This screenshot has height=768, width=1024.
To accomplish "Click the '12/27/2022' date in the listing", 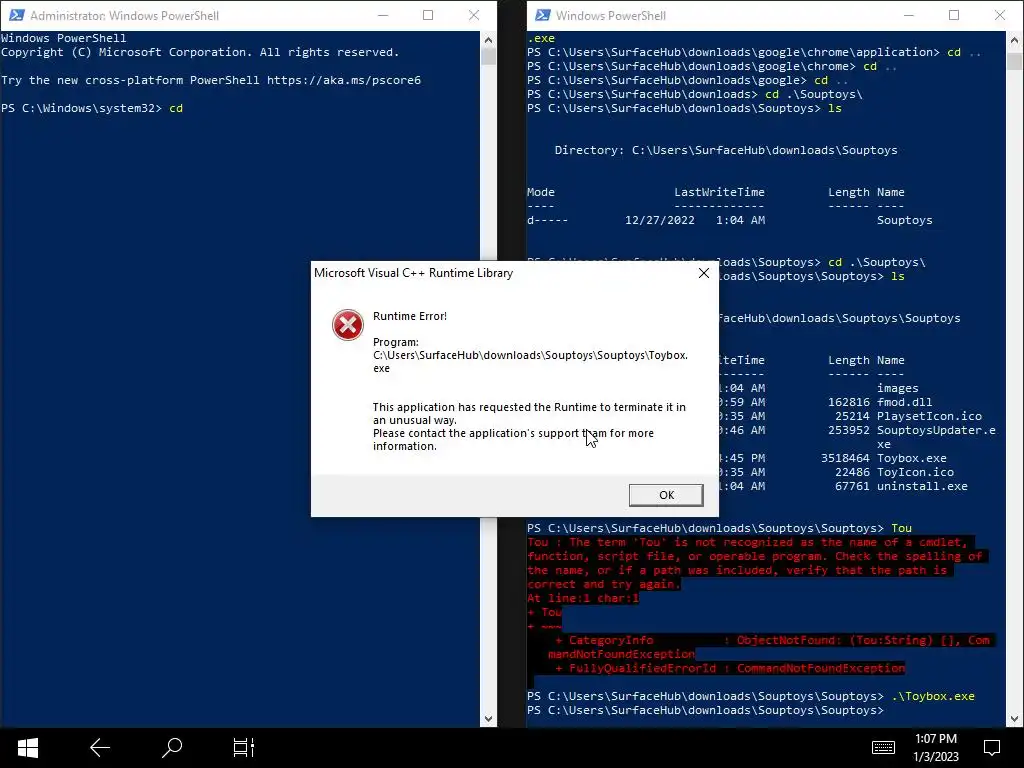I will pos(660,220).
